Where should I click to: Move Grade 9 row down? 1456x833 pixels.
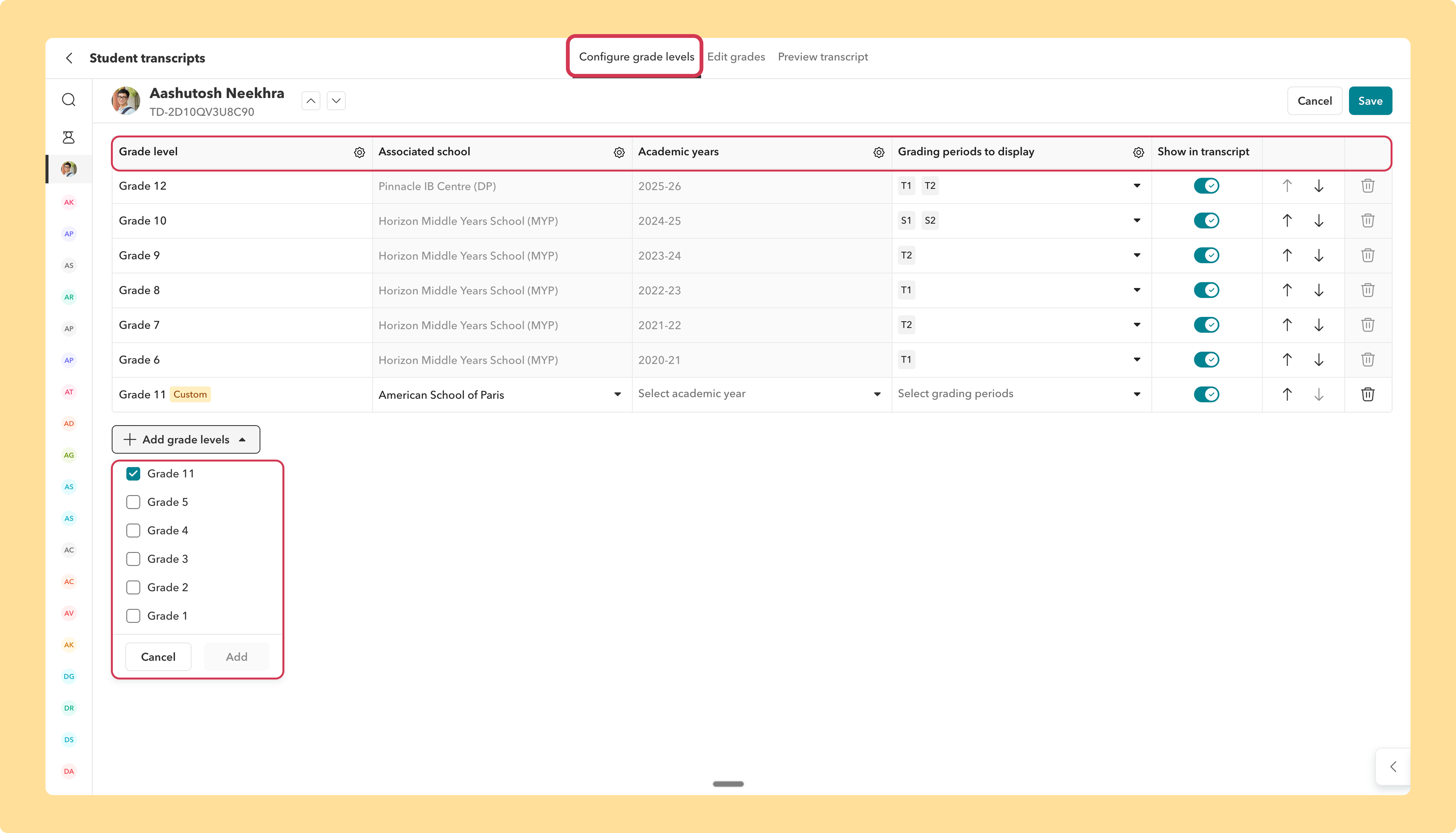pos(1319,255)
